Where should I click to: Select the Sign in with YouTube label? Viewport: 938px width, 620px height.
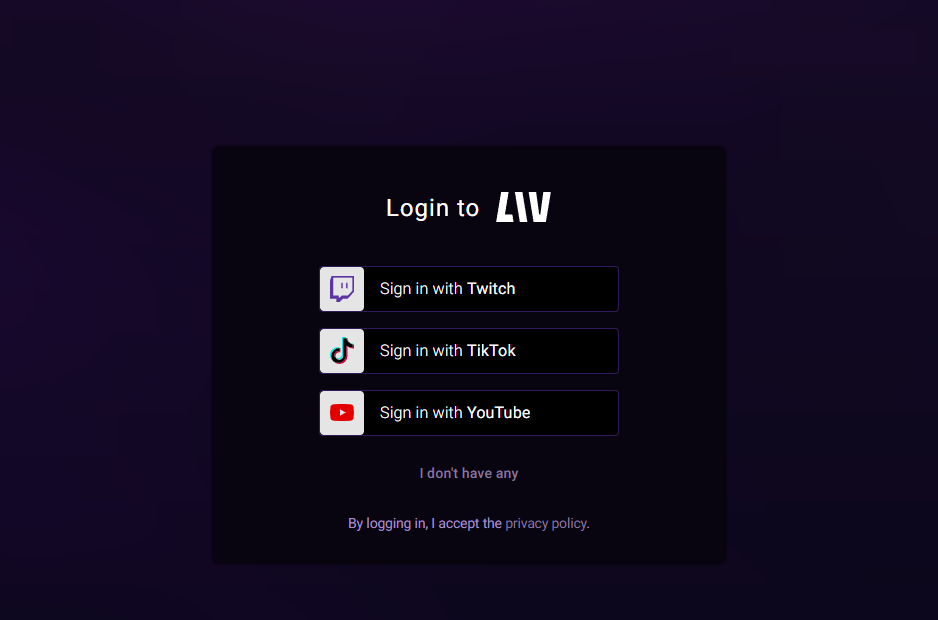(455, 413)
